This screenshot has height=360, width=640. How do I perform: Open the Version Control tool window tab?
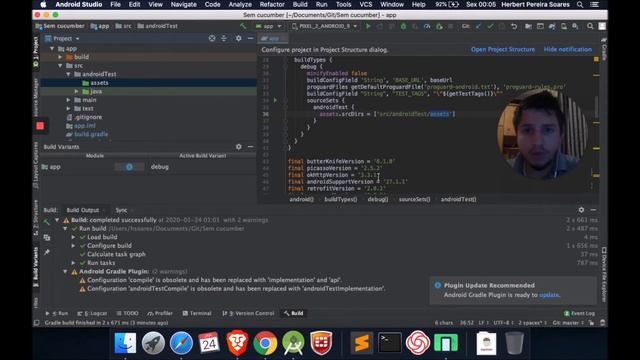pos(248,313)
